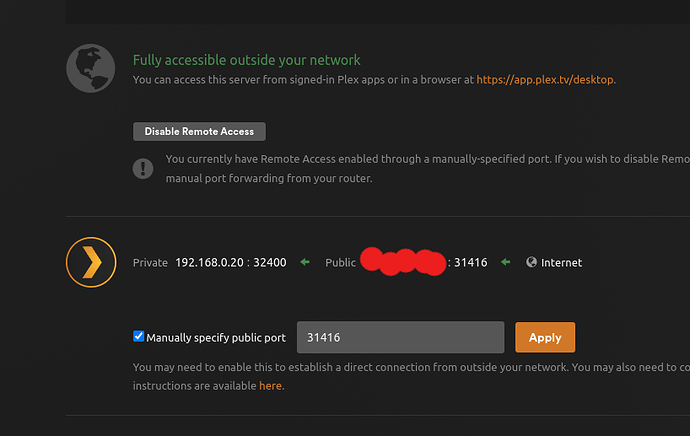Open the app.plex.tv/desktop link
The height and width of the screenshot is (436, 690).
click(x=545, y=80)
